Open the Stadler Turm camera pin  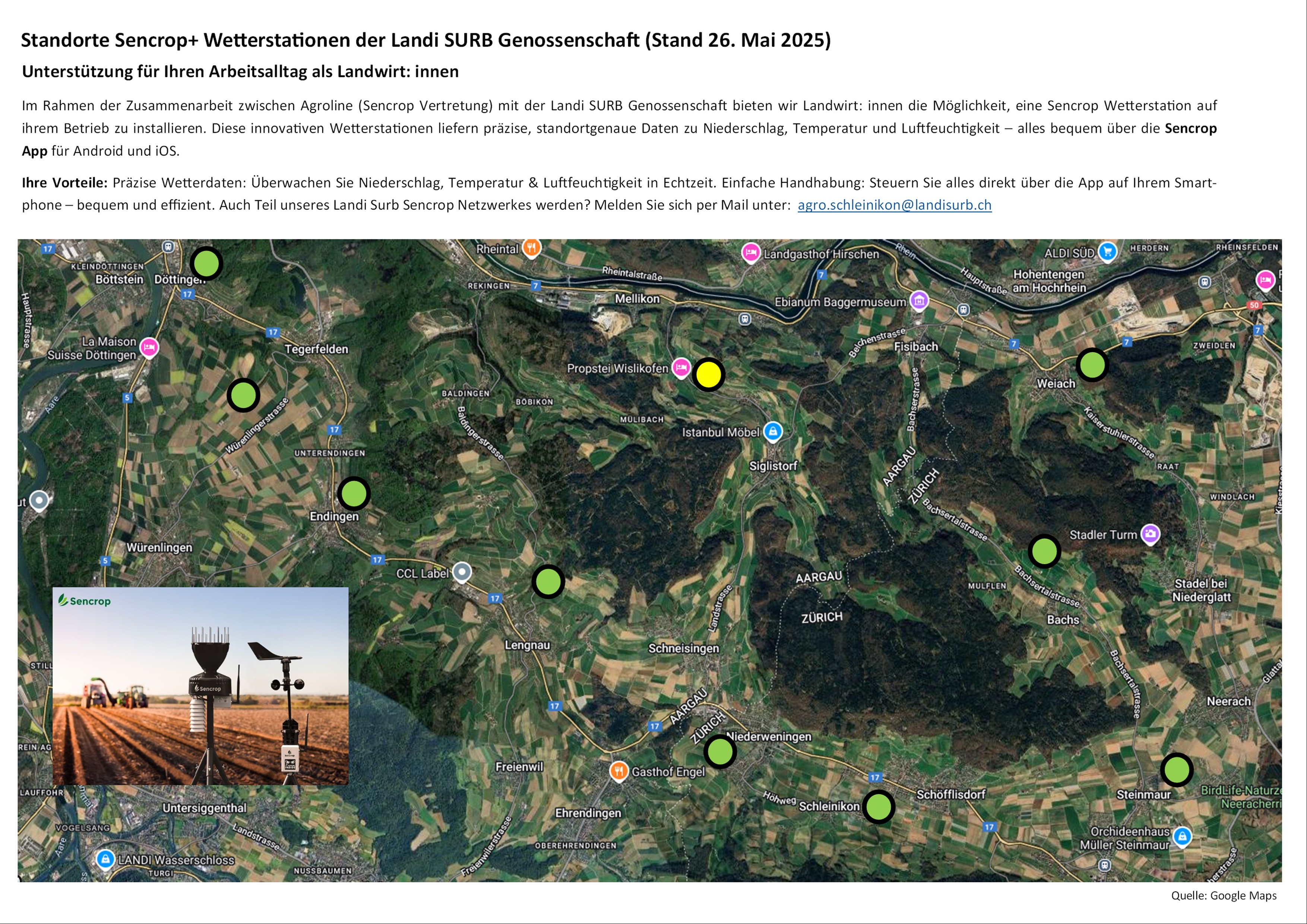pyautogui.click(x=1151, y=534)
